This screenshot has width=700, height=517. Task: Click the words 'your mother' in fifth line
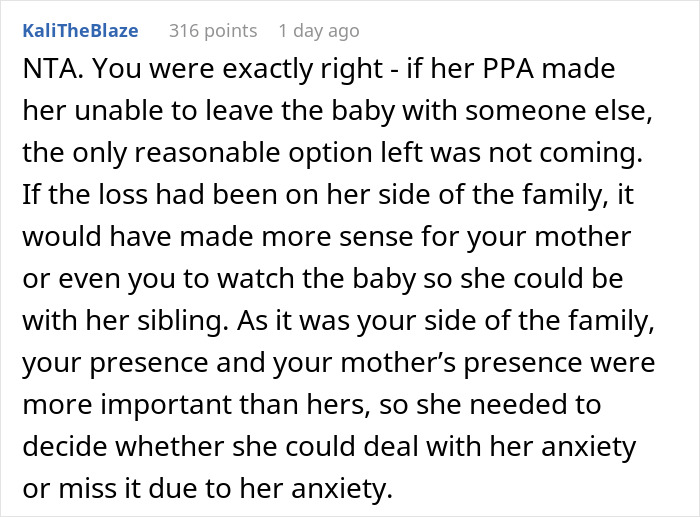click(x=549, y=238)
